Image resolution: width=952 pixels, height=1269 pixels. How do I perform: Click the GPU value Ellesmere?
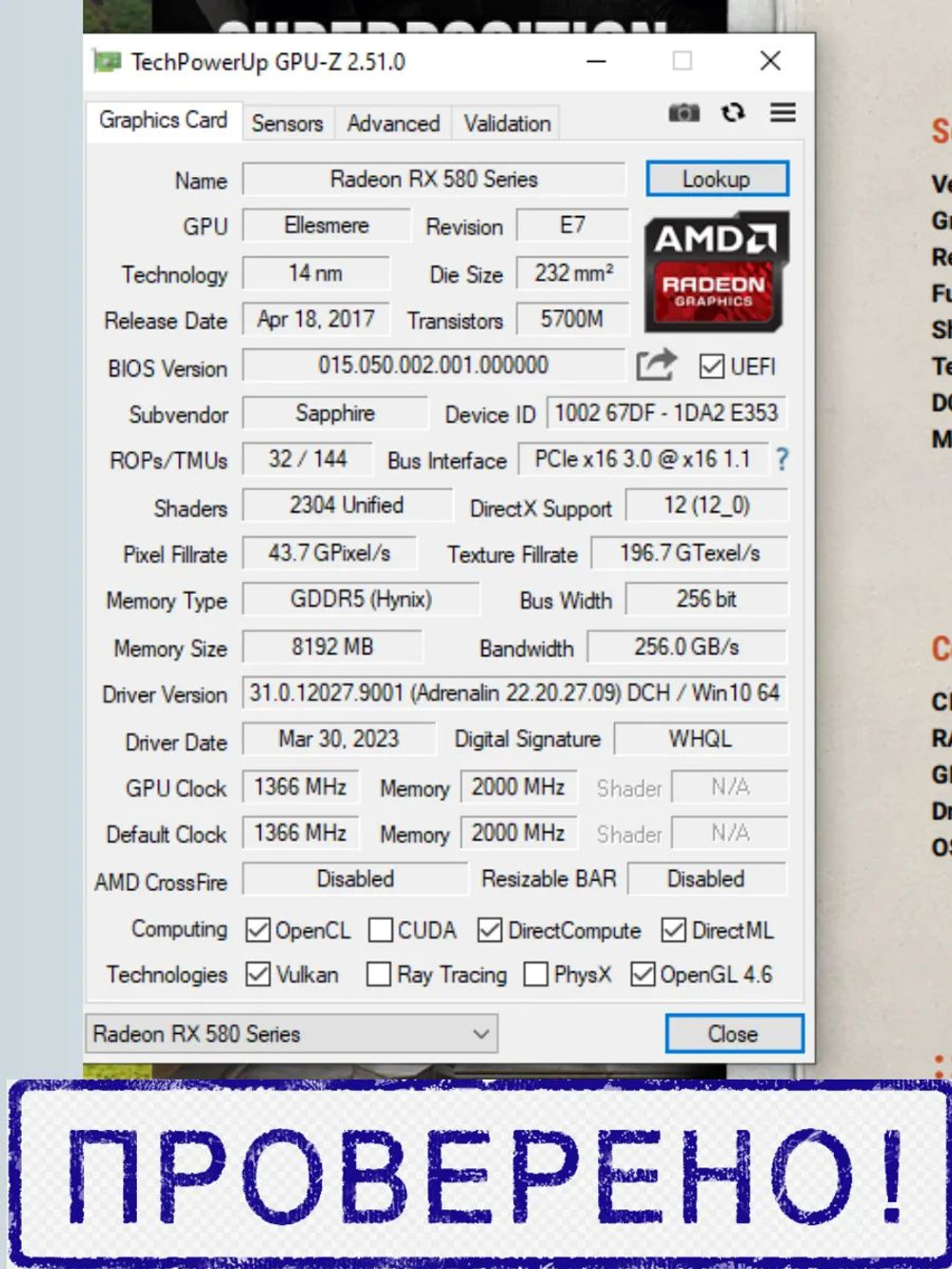pyautogui.click(x=327, y=226)
